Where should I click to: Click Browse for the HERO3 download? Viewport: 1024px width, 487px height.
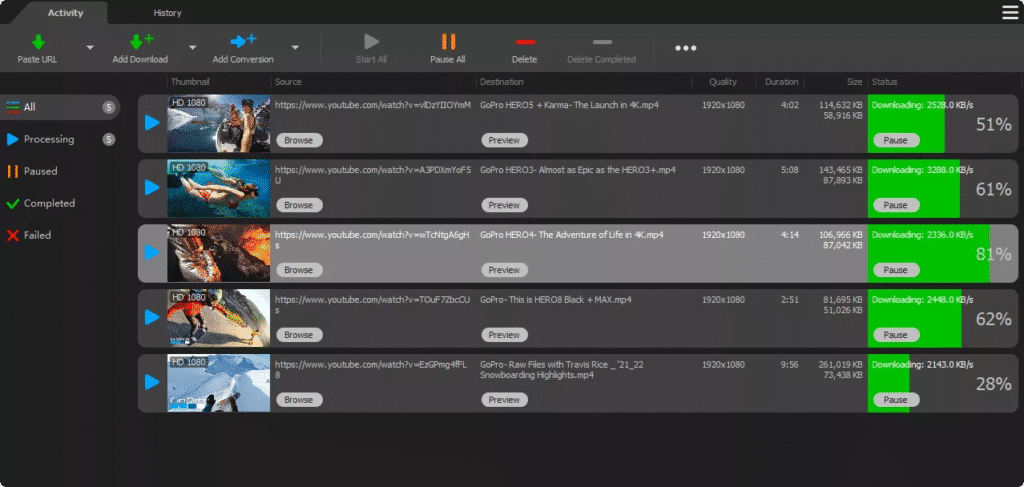pos(299,205)
